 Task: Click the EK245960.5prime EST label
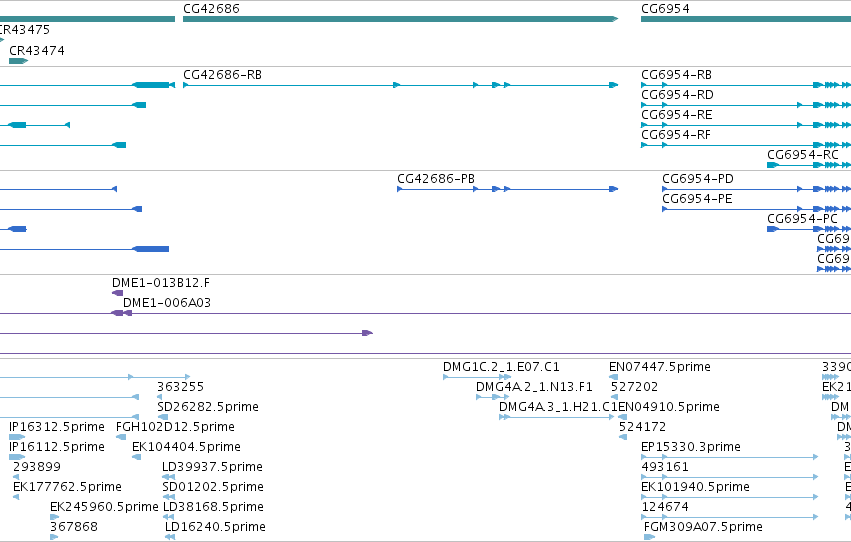(104, 508)
